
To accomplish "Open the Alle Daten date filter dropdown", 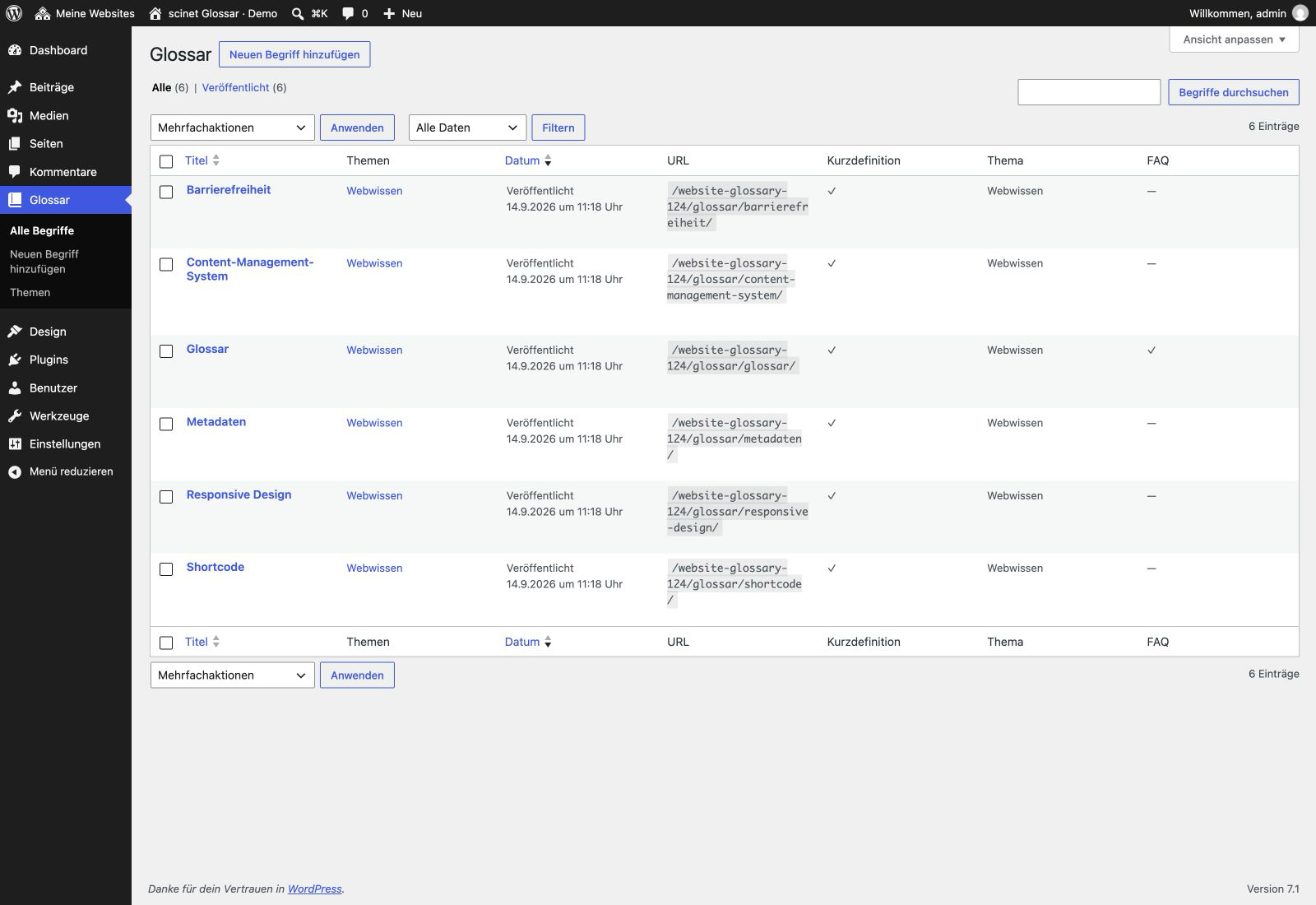I will pyautogui.click(x=467, y=128).
